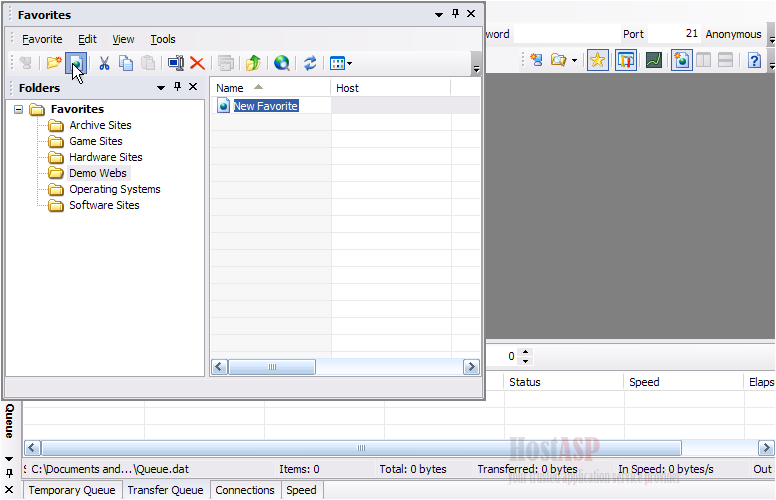Select the Game Sites folder
This screenshot has width=776, height=500.
(x=96, y=141)
